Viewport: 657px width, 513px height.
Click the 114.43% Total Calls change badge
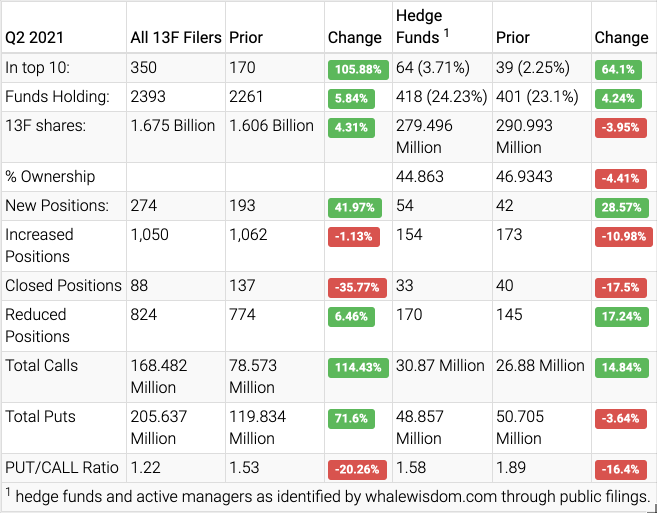click(355, 367)
